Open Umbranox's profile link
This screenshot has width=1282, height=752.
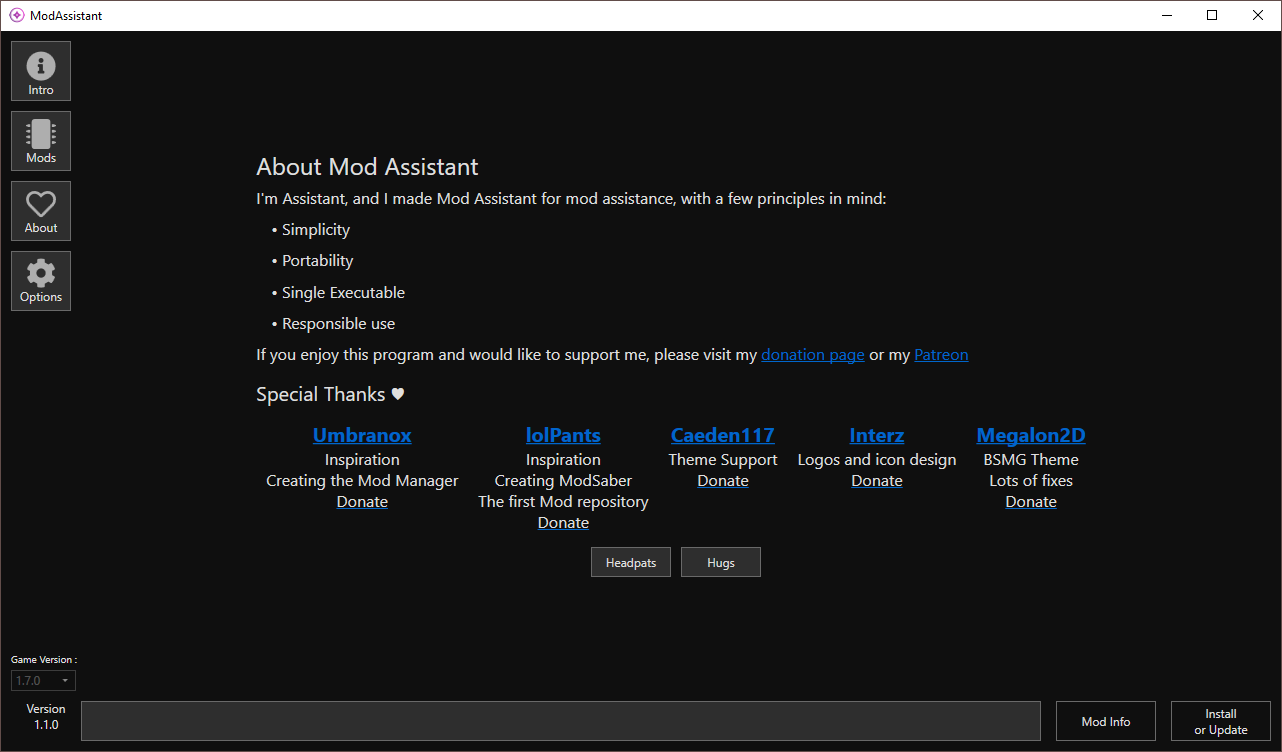tap(362, 435)
